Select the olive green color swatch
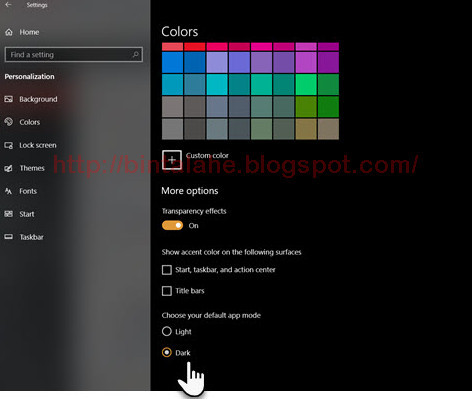 [x=306, y=107]
